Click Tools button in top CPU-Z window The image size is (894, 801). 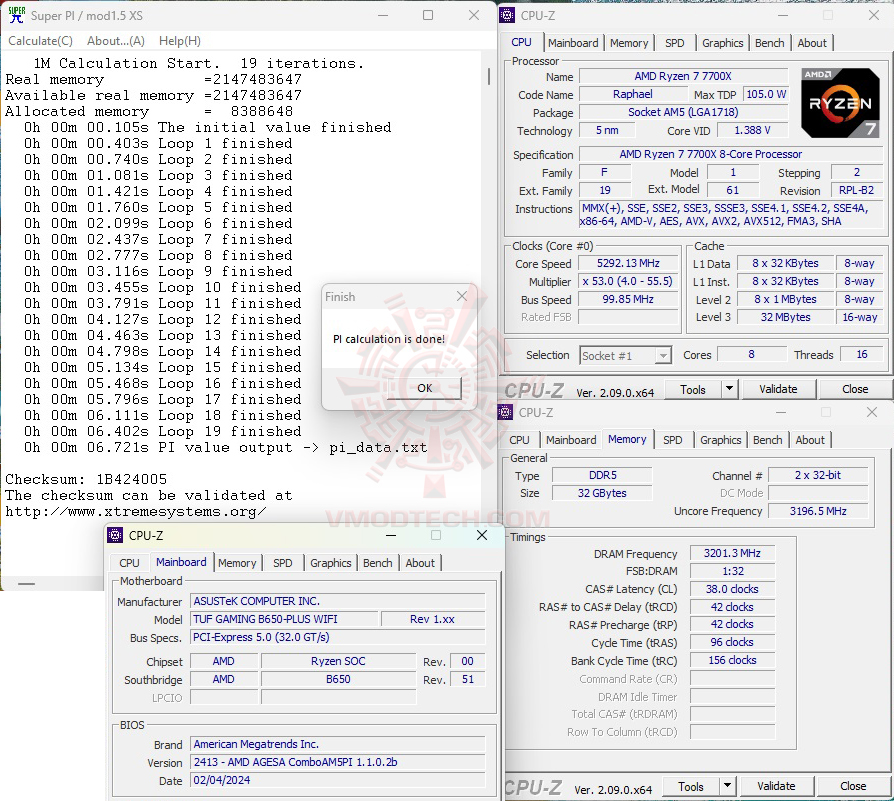coord(692,390)
